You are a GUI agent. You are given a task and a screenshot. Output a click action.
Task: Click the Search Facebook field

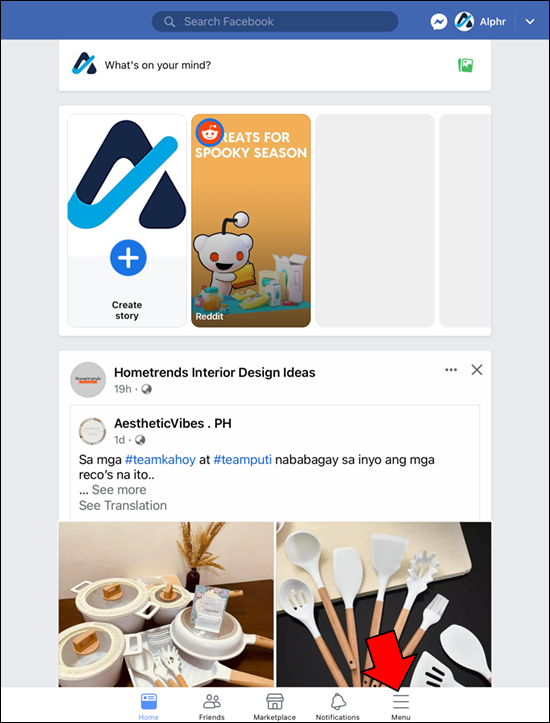(275, 22)
